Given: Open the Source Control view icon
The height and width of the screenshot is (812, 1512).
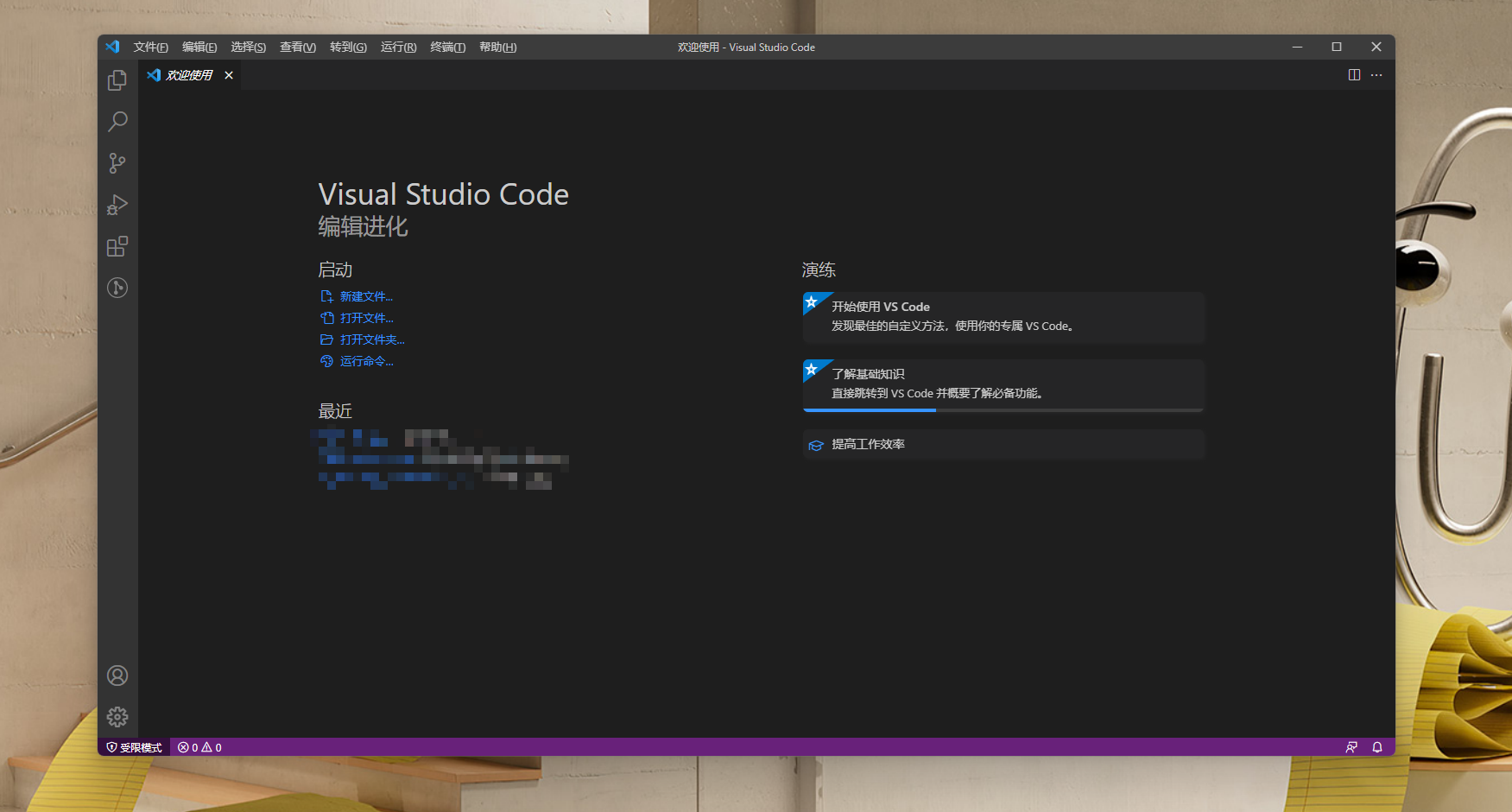Looking at the screenshot, I should click(117, 163).
